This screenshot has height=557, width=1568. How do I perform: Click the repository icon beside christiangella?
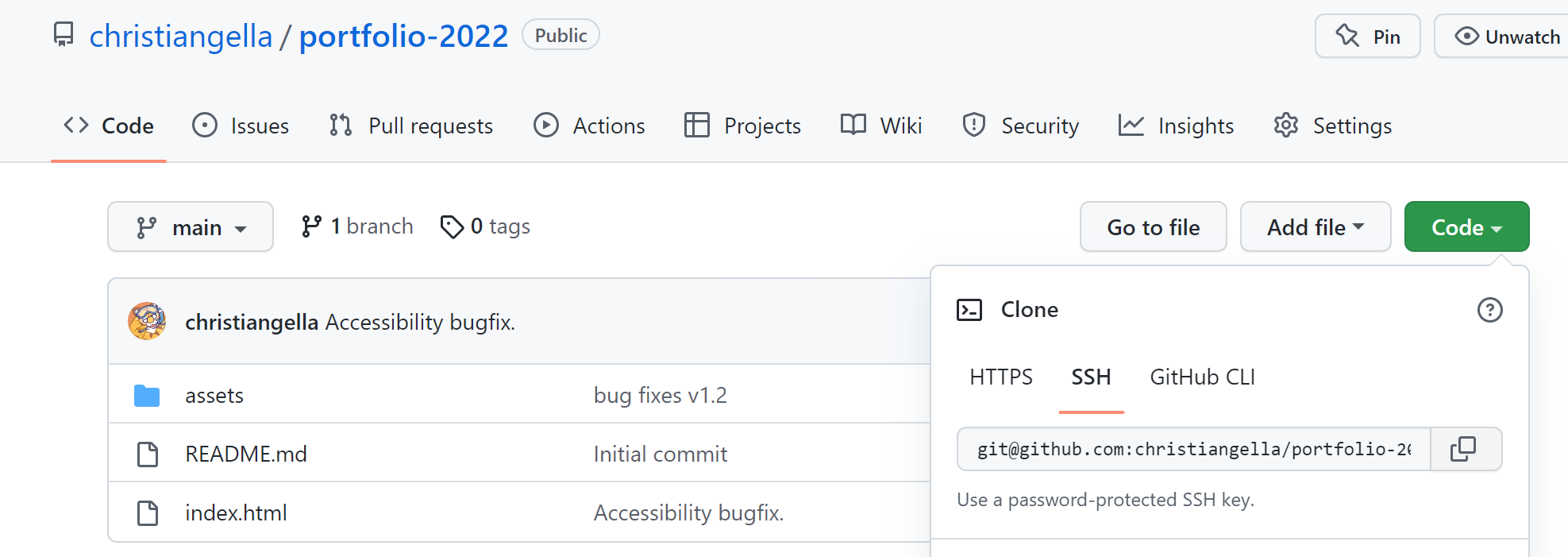coord(64,35)
